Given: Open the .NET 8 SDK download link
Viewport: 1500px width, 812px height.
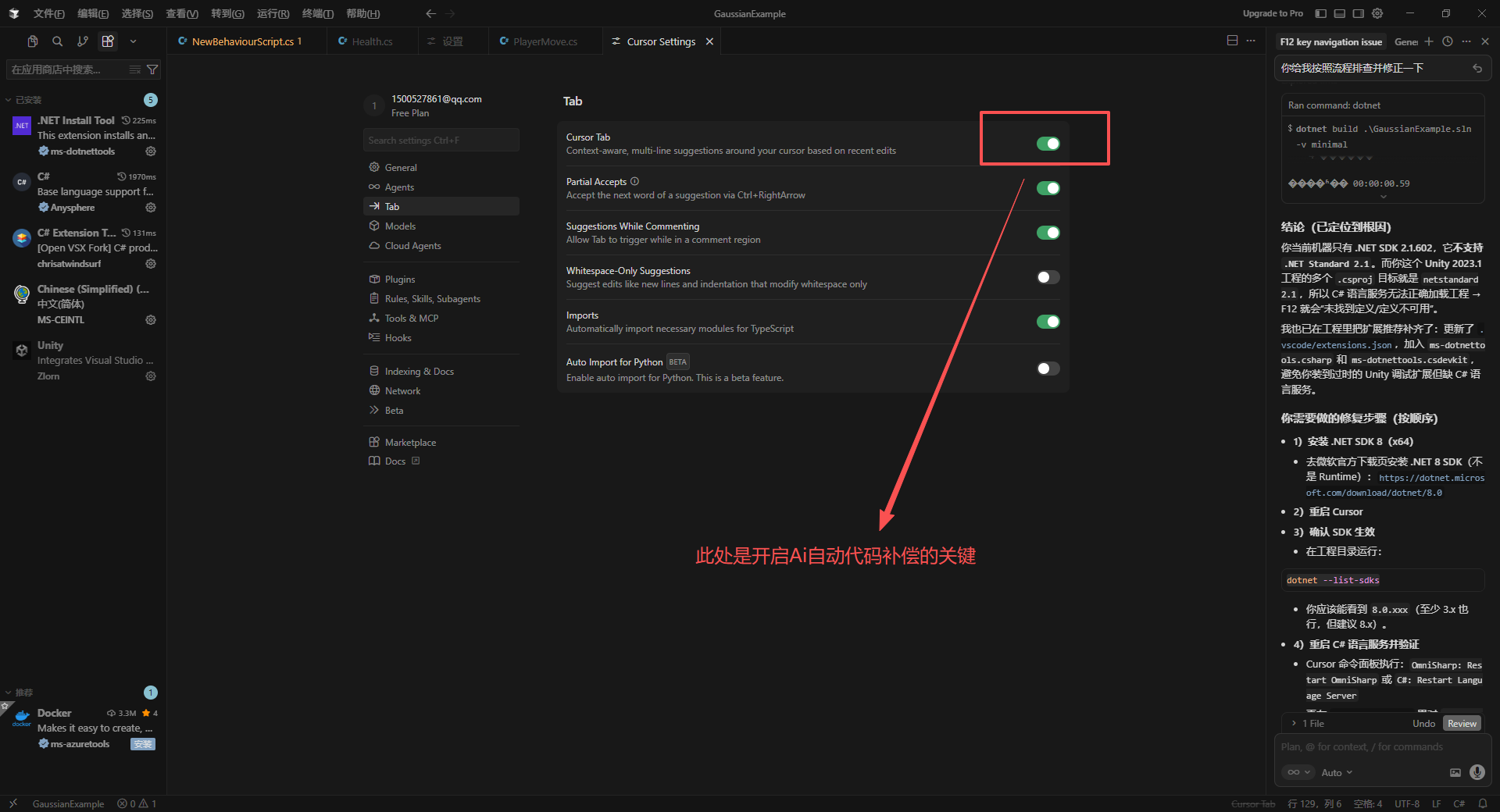Looking at the screenshot, I should tap(1395, 485).
